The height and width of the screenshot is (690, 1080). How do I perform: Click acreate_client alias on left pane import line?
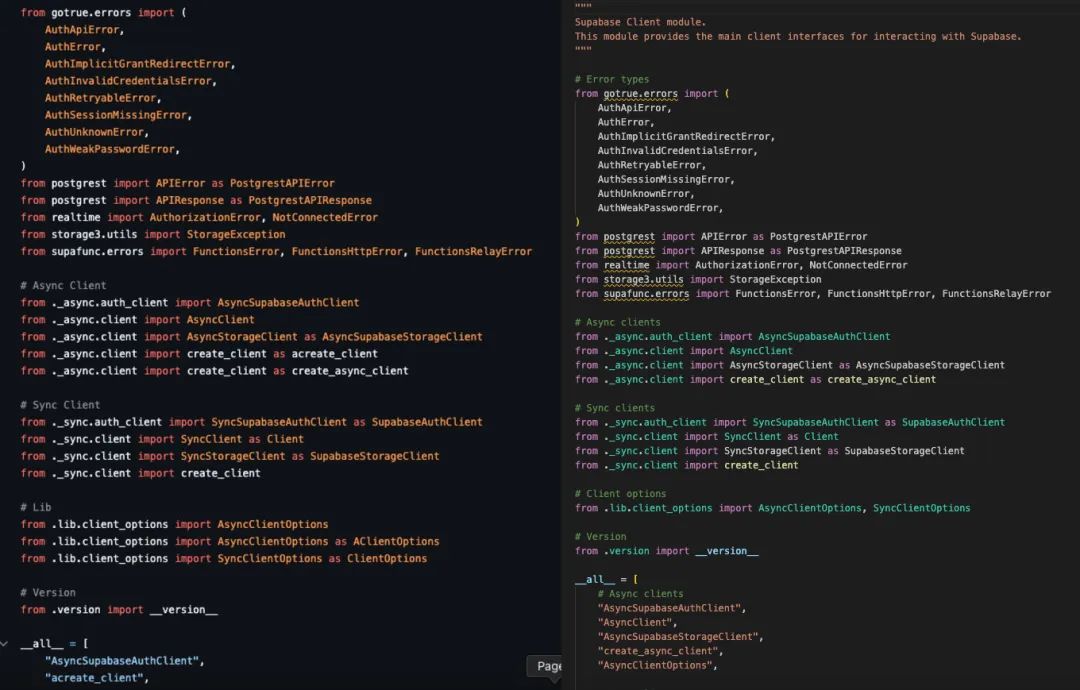[334, 354]
